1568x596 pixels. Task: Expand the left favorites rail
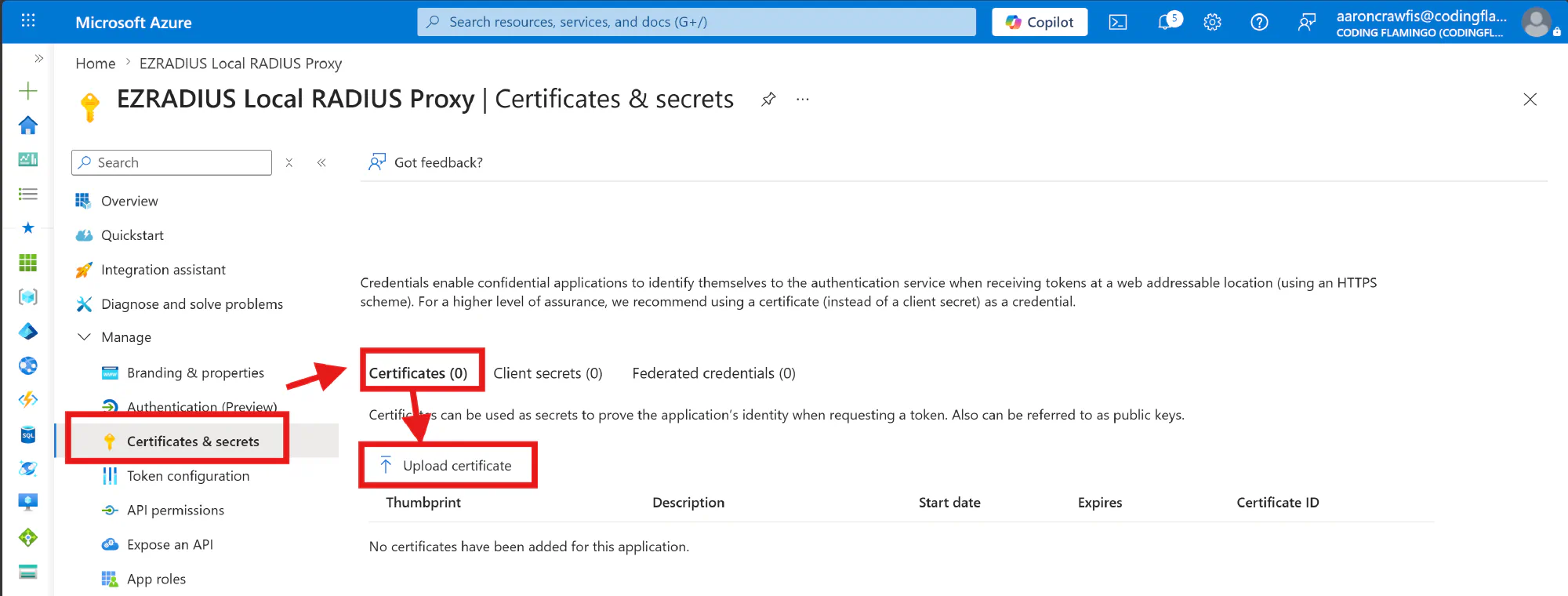point(38,59)
